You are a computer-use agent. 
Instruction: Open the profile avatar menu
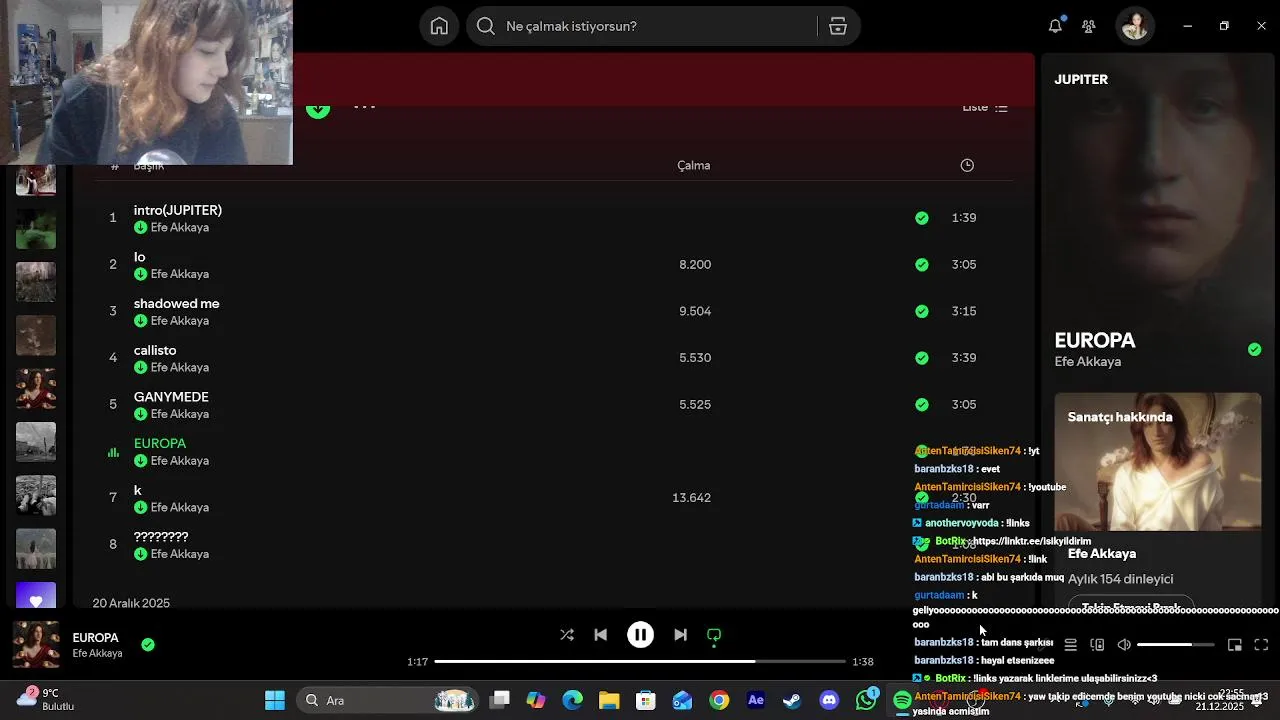pyautogui.click(x=1135, y=26)
